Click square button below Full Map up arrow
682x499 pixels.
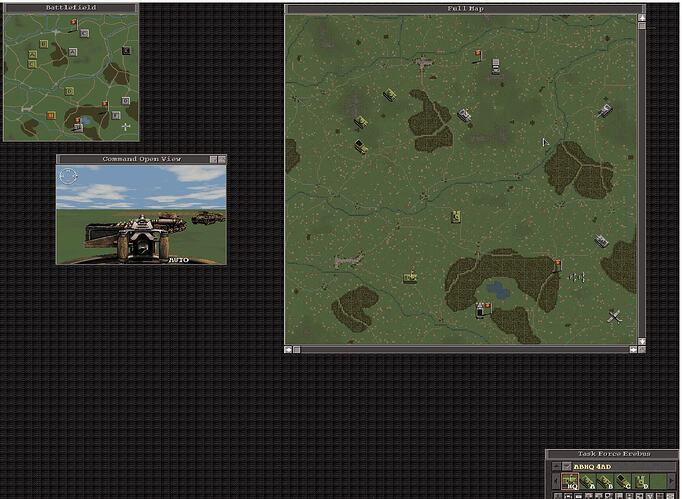tap(642, 26)
